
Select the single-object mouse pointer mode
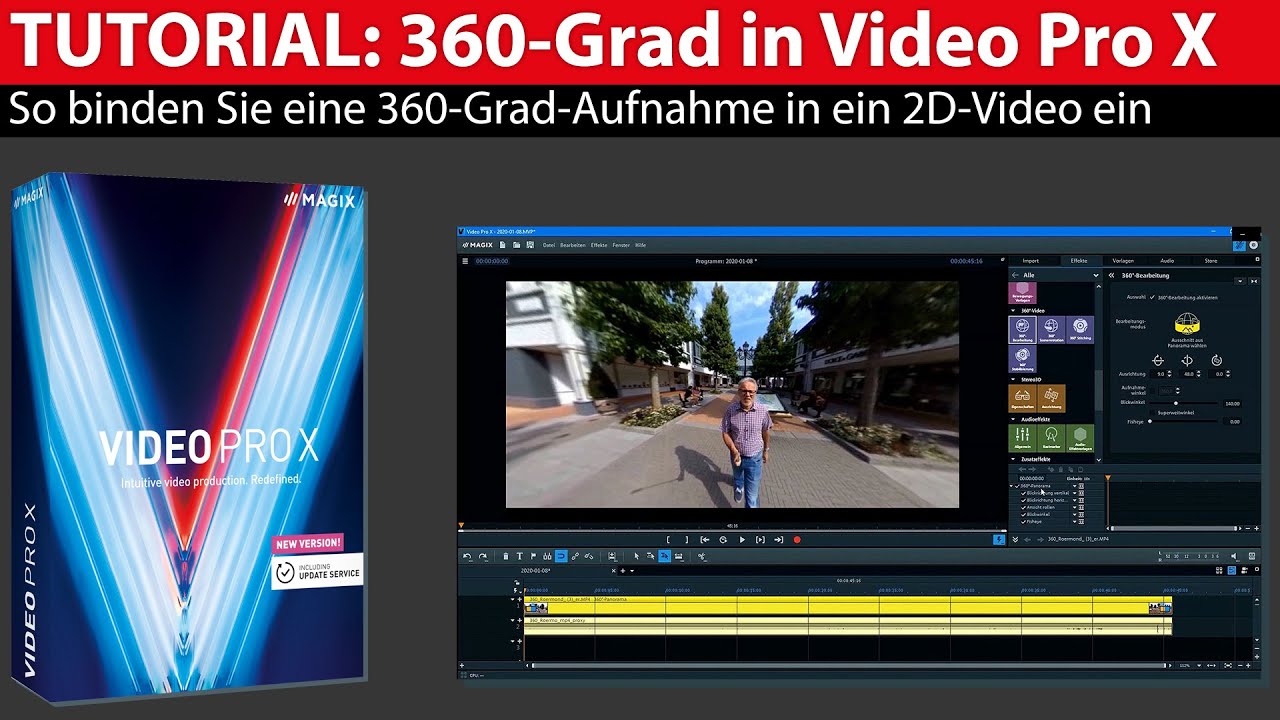coord(636,556)
